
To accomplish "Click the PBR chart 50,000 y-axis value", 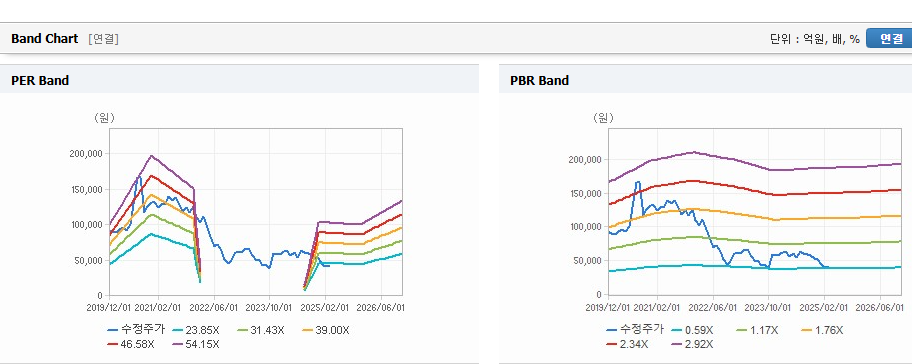I will click(x=587, y=260).
